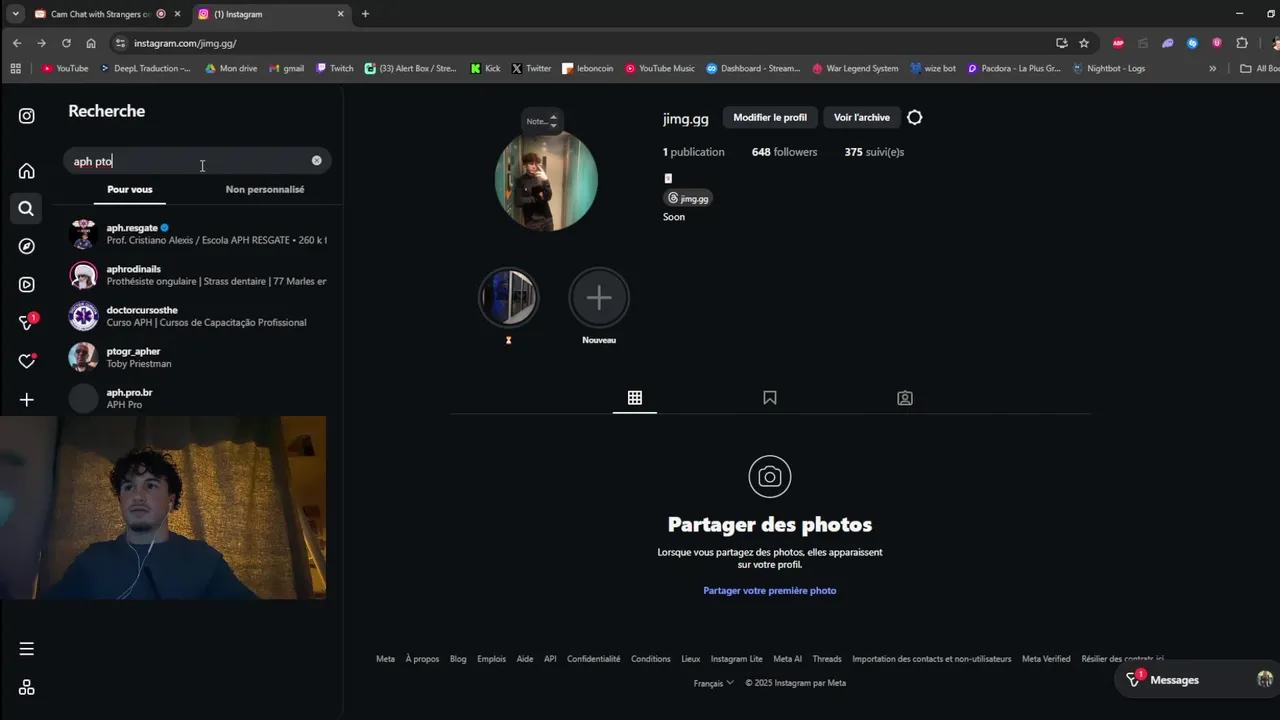Image resolution: width=1280 pixels, height=720 pixels.
Task: Switch to the Saved bookmark tab
Action: [770, 398]
